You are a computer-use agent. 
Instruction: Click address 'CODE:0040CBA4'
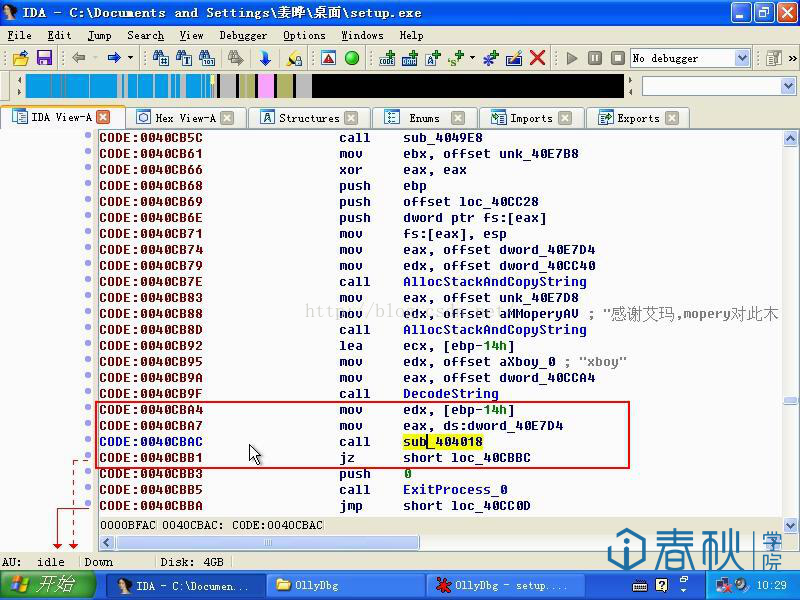[151, 410]
